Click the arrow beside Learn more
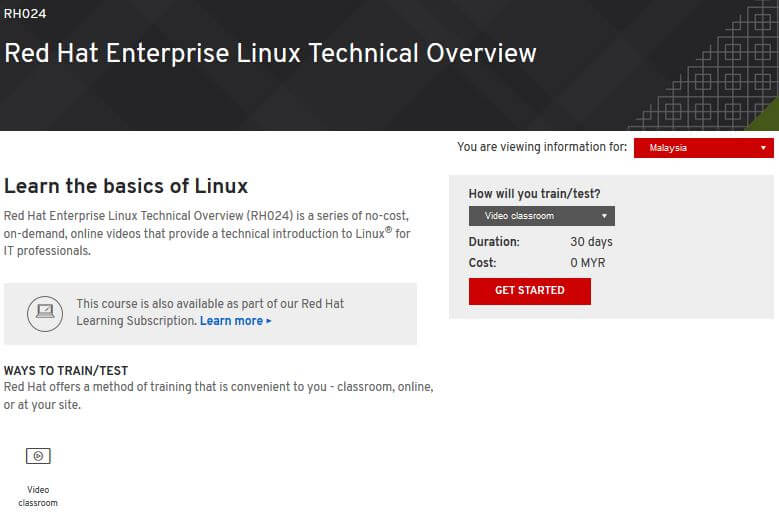This screenshot has width=779, height=512. pyautogui.click(x=268, y=321)
